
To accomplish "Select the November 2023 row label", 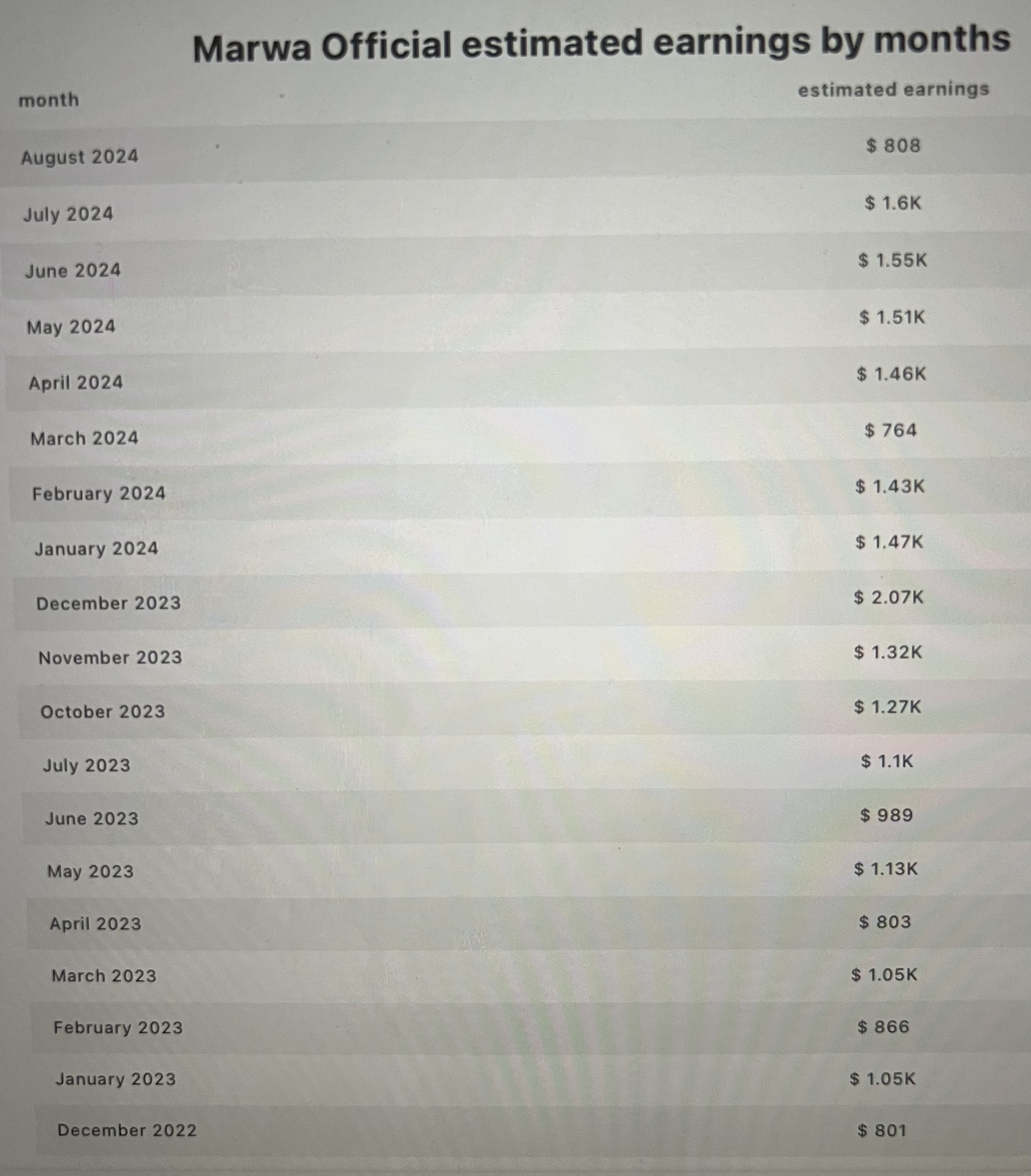I will tap(110, 658).
